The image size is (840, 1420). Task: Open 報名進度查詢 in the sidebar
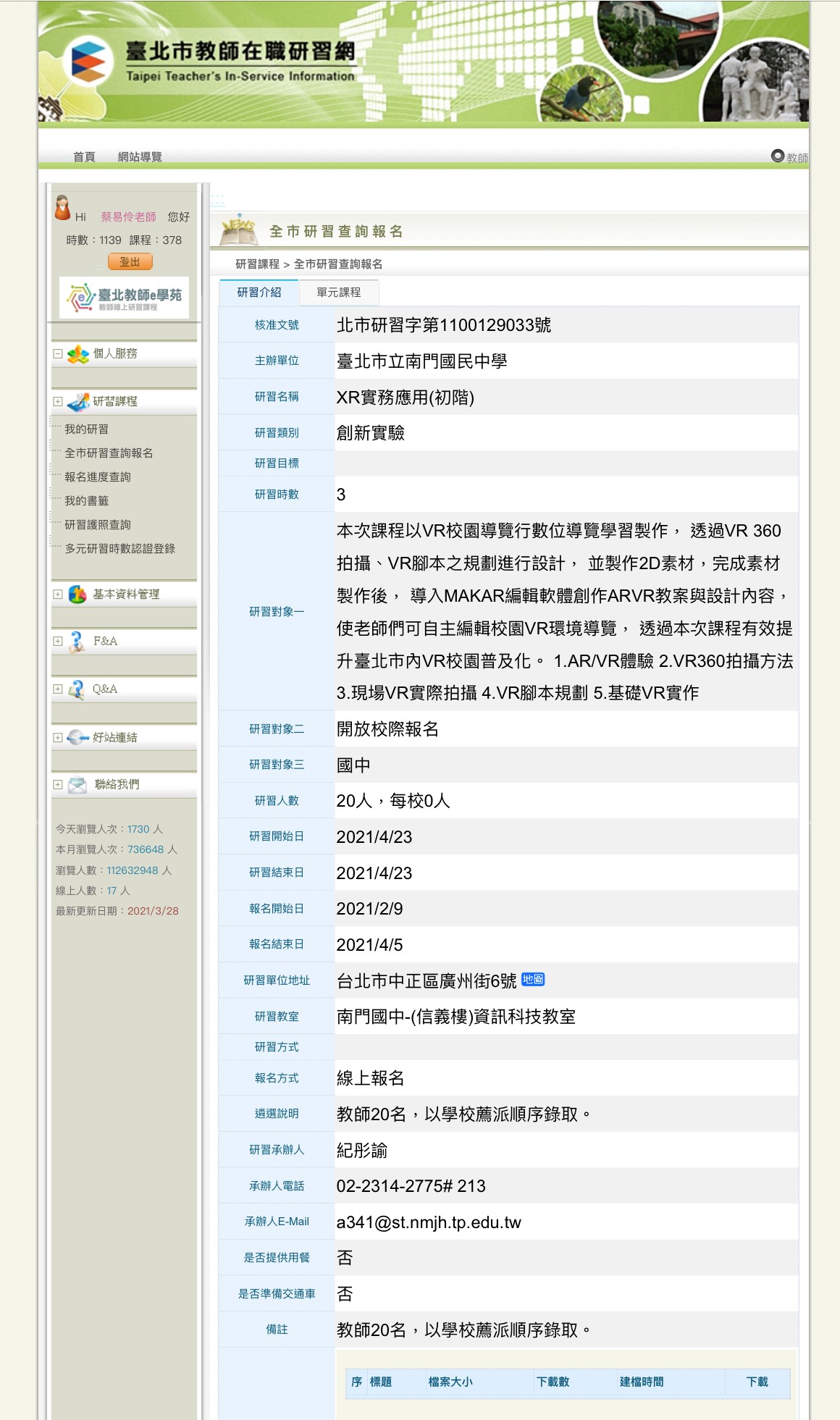[x=98, y=477]
